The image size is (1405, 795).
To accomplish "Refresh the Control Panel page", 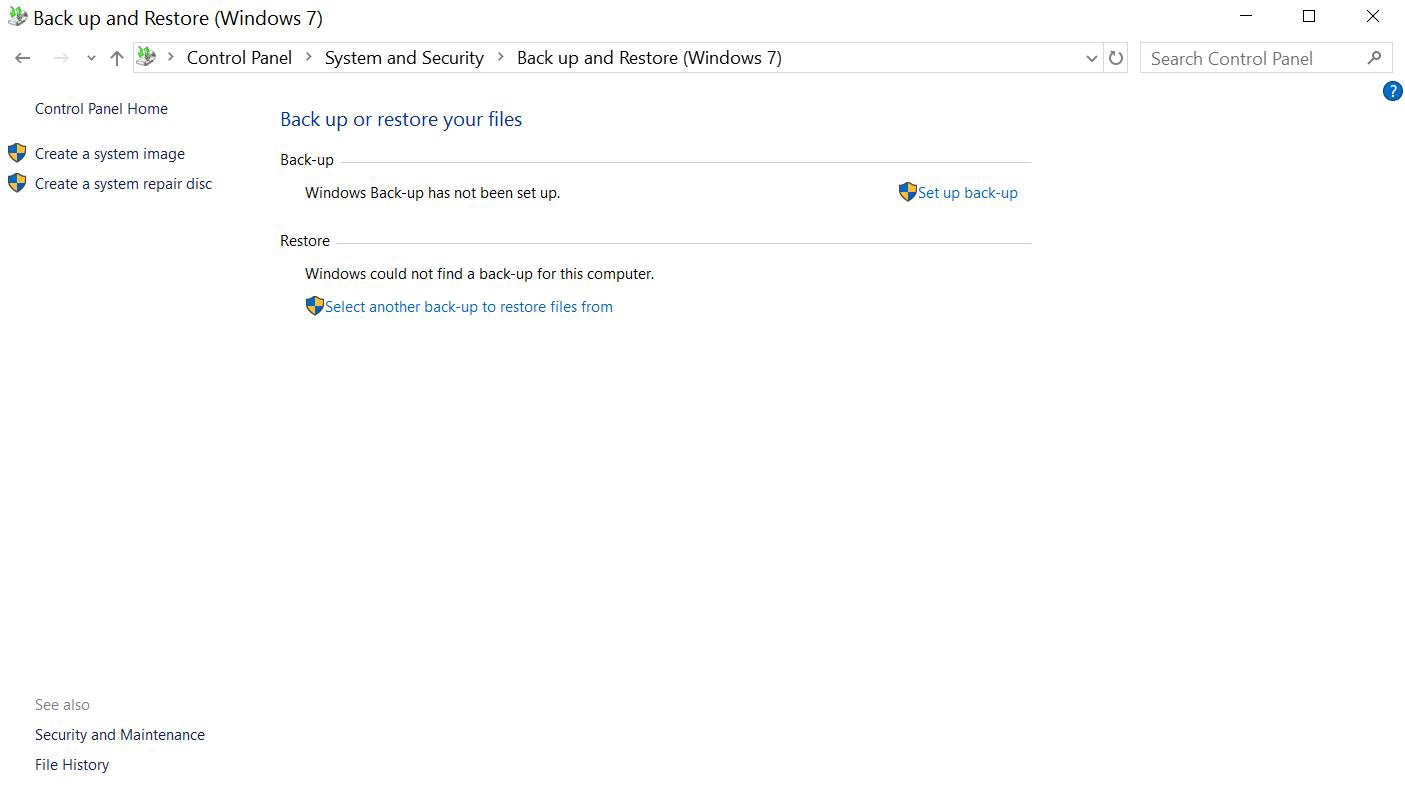I will [x=1116, y=58].
